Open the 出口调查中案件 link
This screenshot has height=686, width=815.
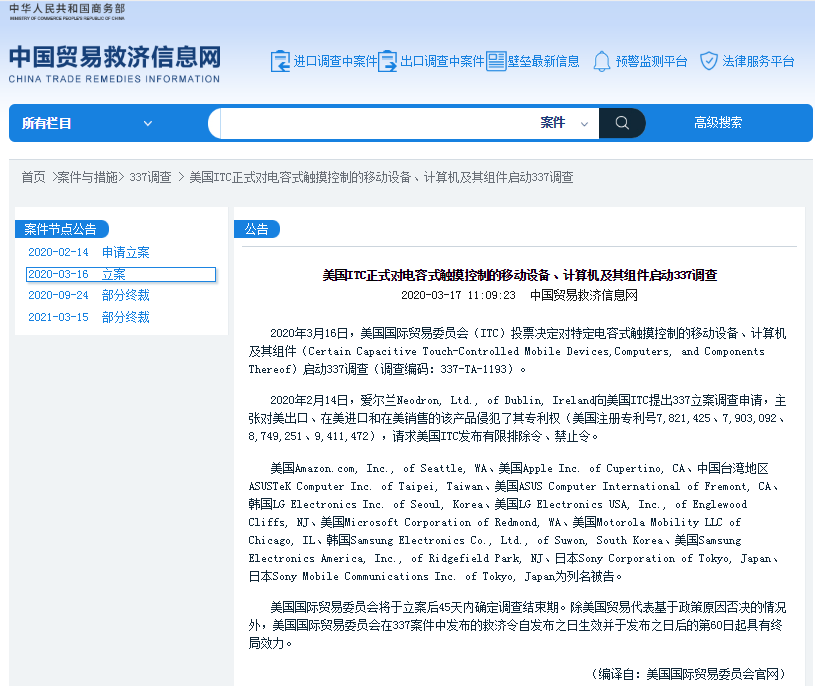pos(442,61)
